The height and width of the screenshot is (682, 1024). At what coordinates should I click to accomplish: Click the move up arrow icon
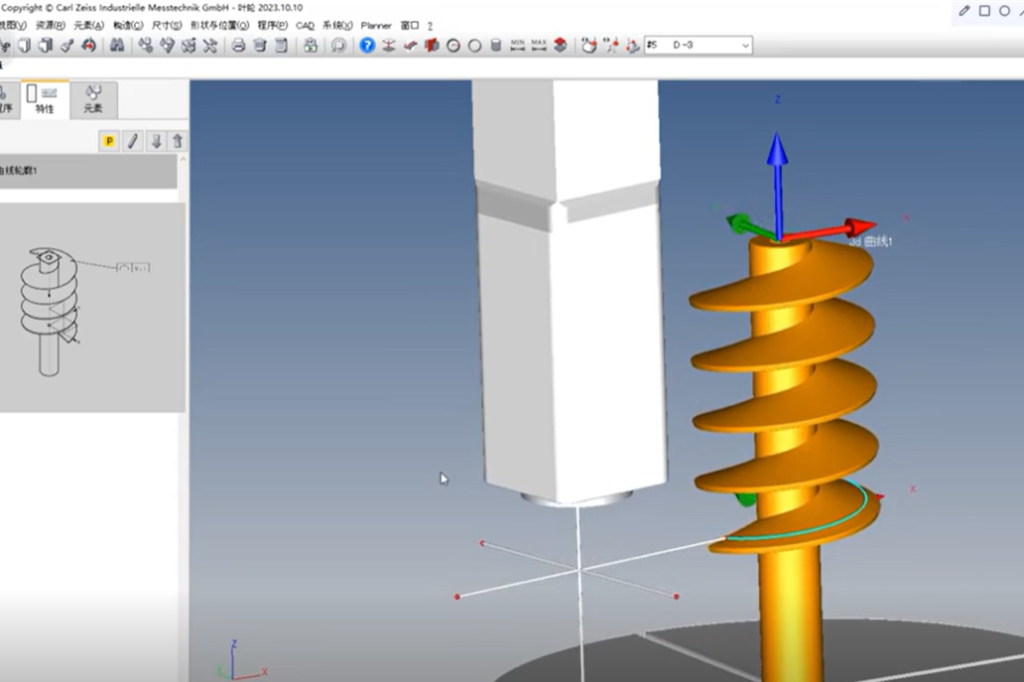tap(178, 141)
